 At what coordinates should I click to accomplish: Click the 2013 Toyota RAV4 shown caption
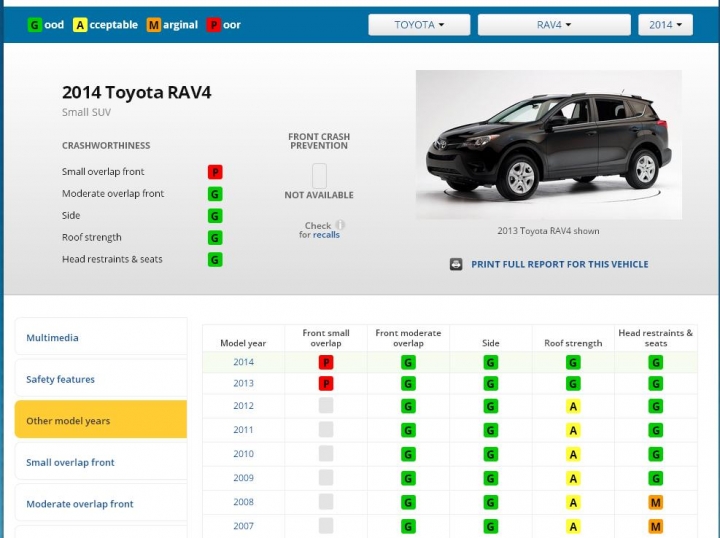click(x=548, y=231)
